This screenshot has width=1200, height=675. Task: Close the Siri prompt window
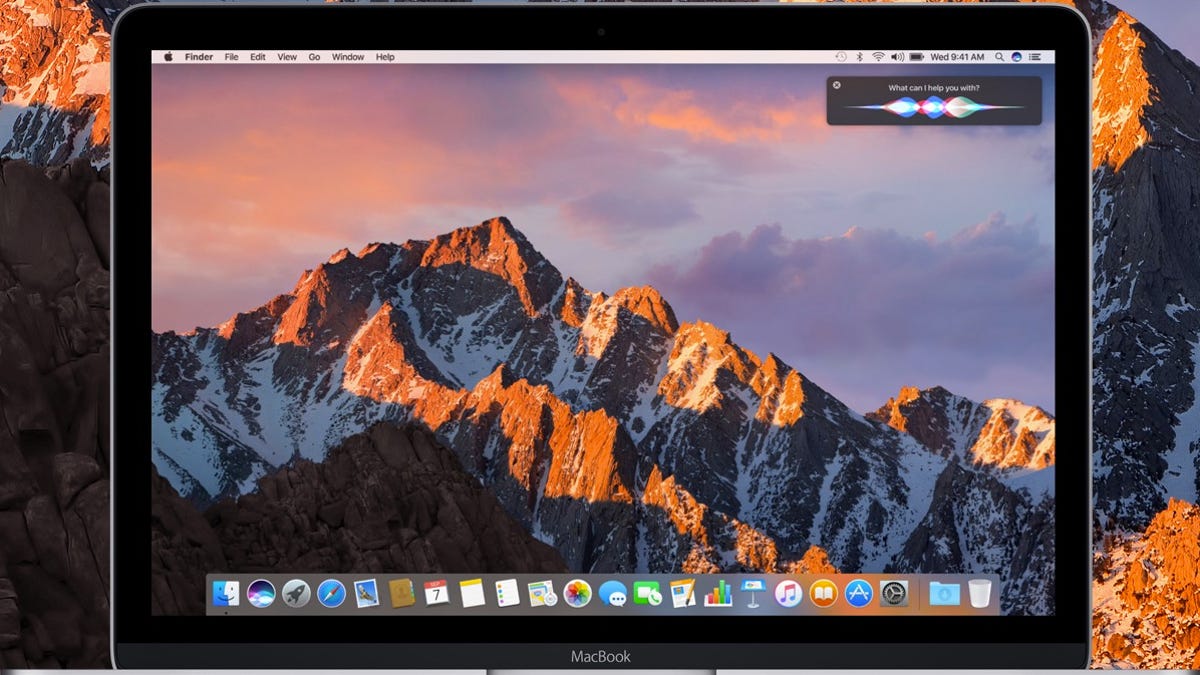837,85
